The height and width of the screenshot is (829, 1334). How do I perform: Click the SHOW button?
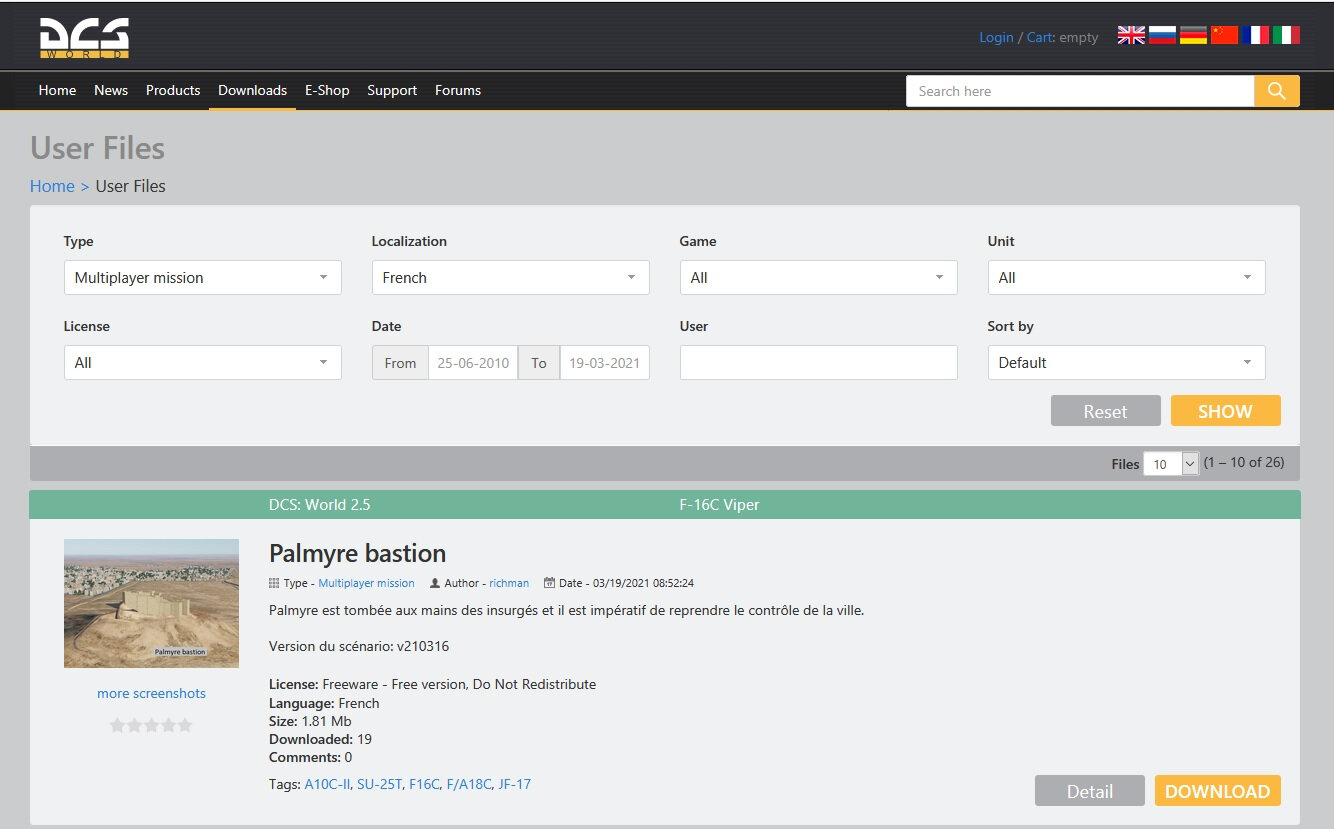coord(1225,411)
